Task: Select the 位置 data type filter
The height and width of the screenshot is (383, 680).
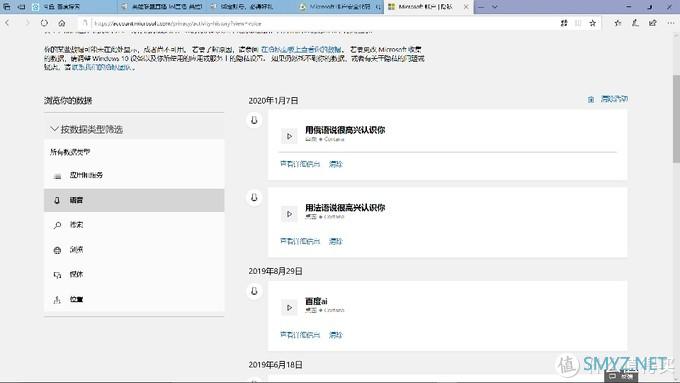Action: (134, 299)
